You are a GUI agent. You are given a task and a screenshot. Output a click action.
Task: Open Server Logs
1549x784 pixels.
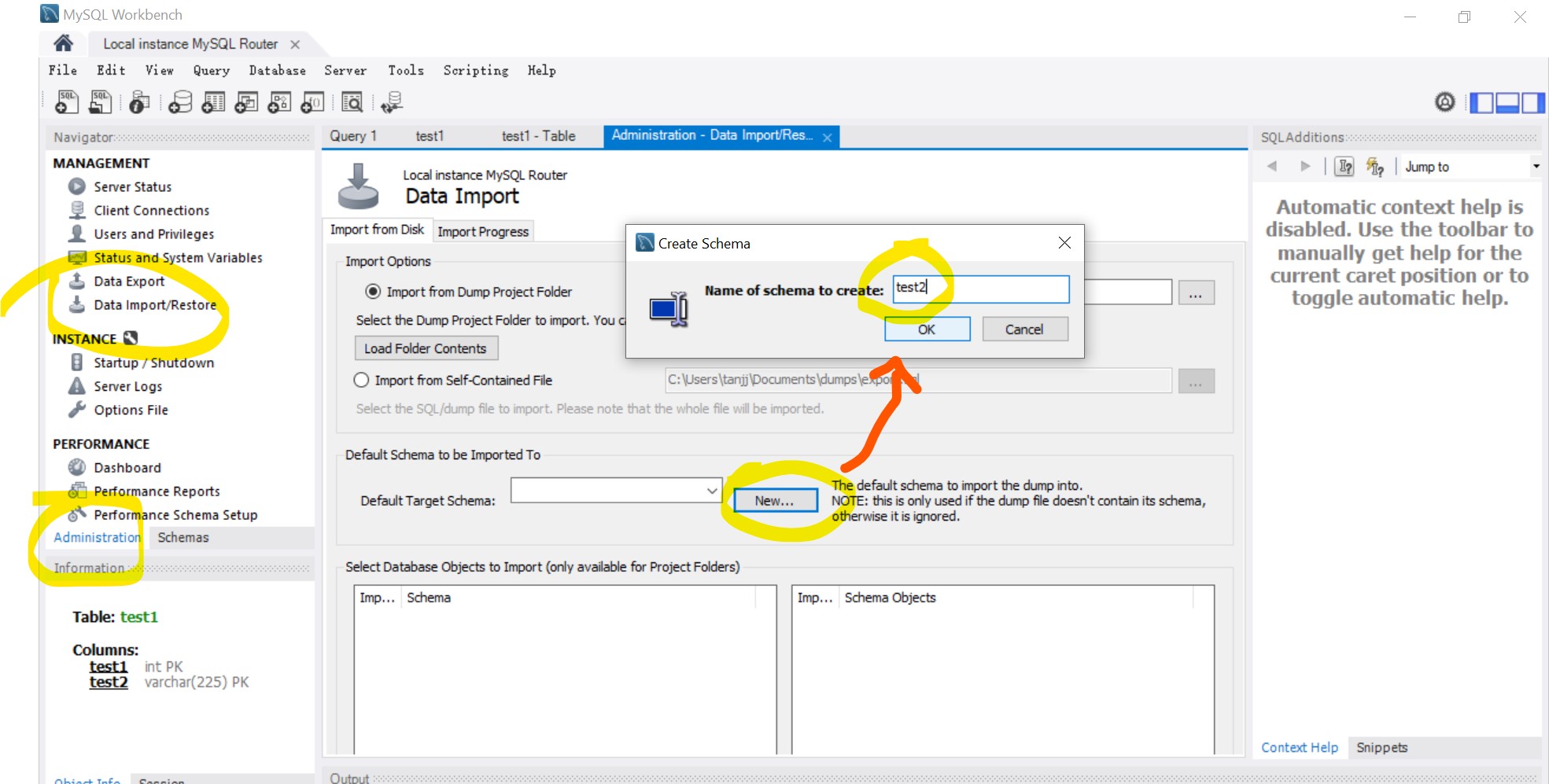coord(127,386)
